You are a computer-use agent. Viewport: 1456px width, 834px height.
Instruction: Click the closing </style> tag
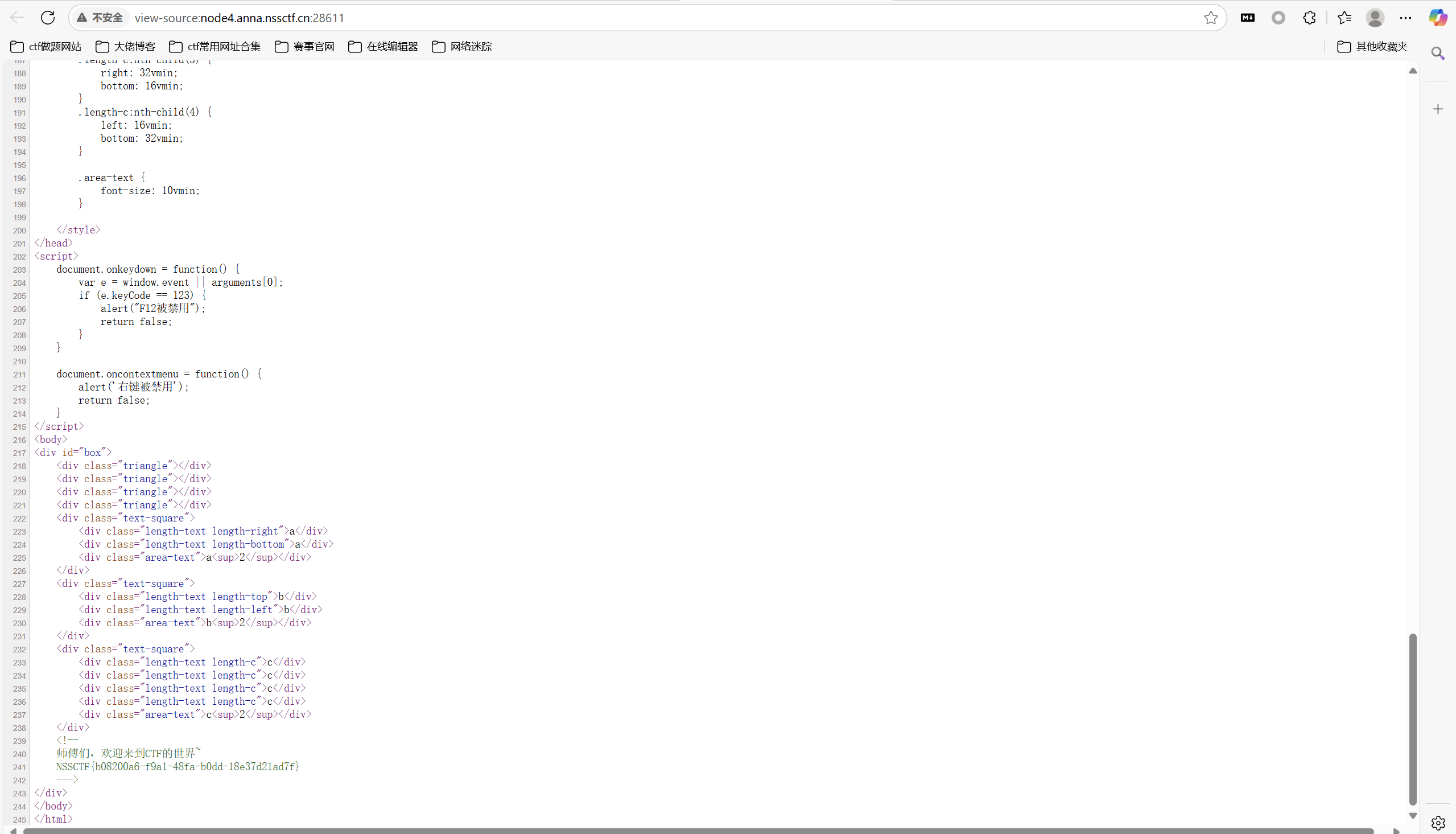(x=79, y=229)
